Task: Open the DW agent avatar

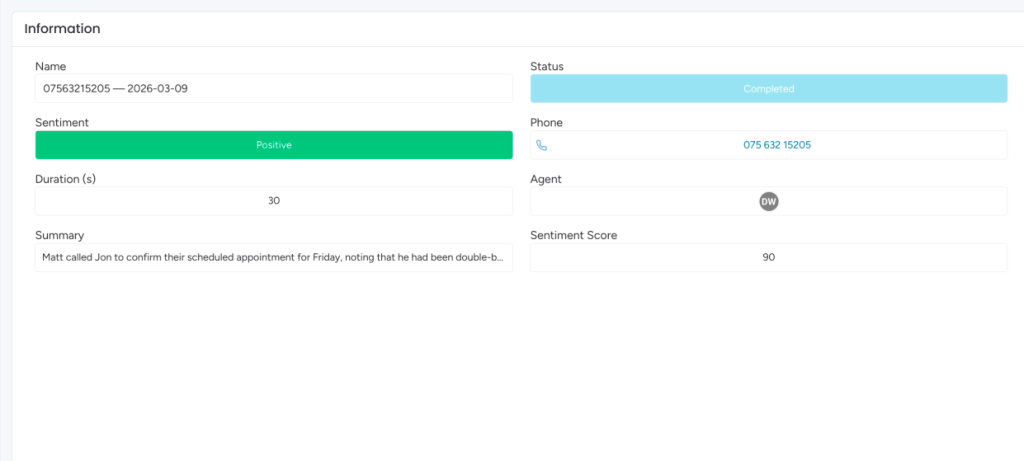Action: 769,201
